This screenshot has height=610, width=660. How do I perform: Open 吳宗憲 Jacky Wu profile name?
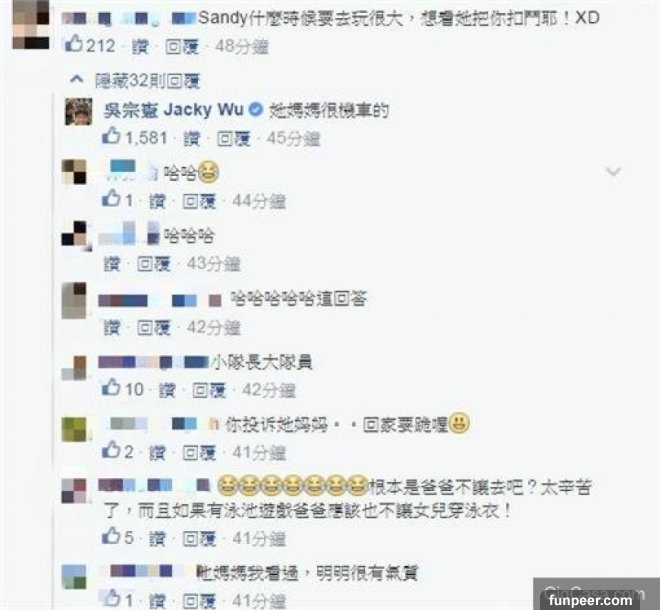click(x=173, y=110)
